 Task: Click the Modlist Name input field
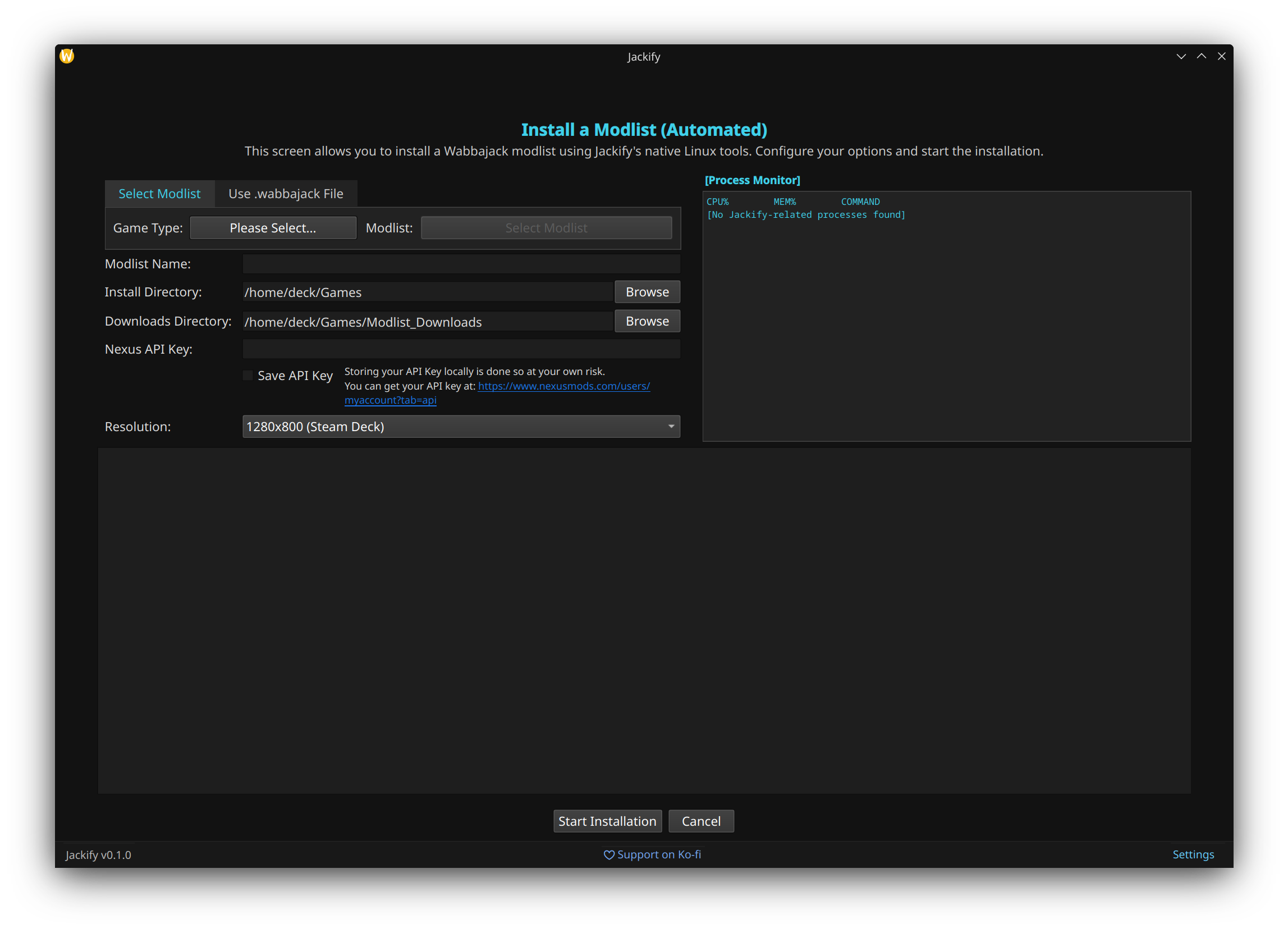[x=461, y=264]
